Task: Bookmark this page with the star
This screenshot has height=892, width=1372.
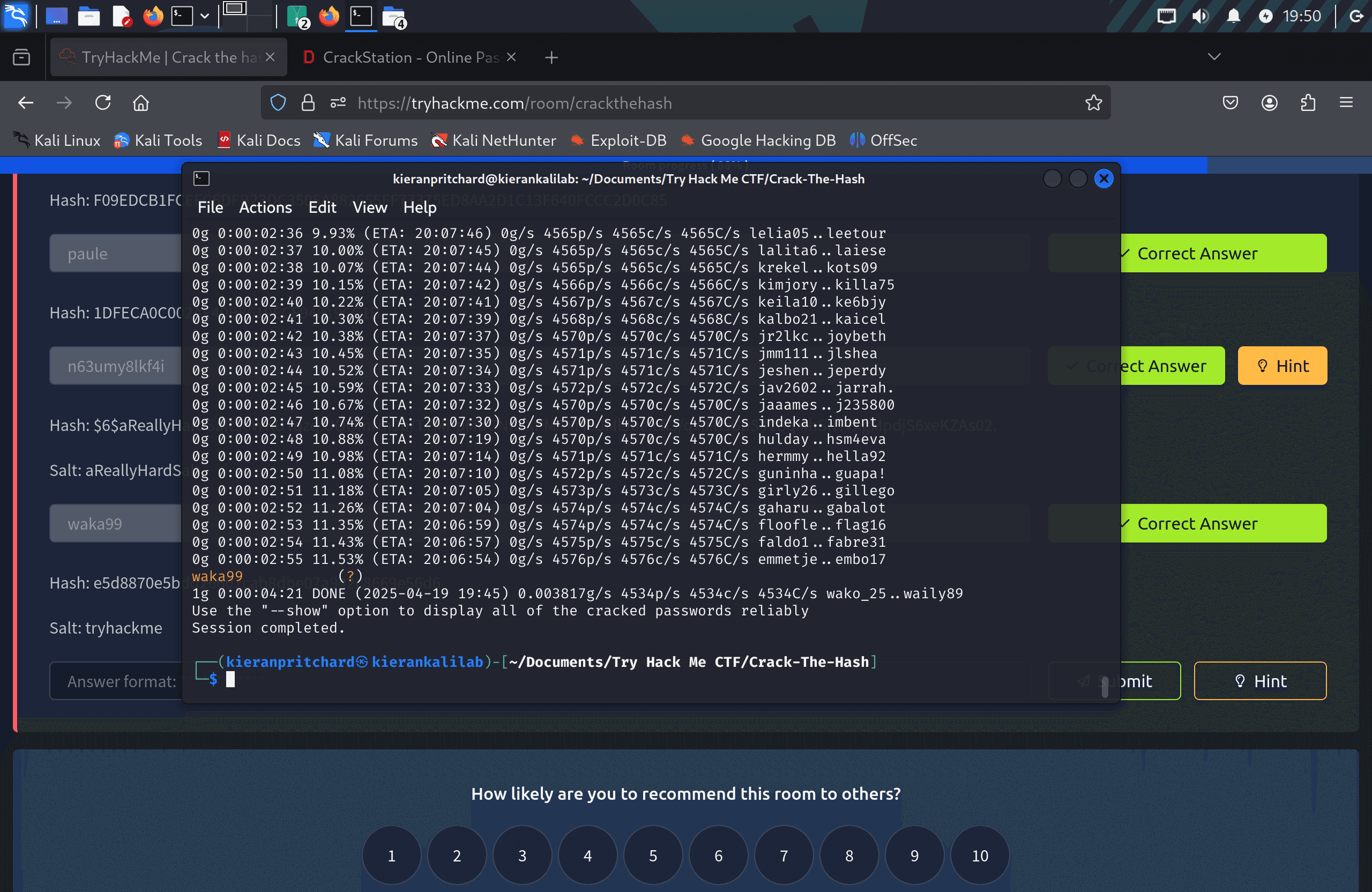Action: (1093, 102)
